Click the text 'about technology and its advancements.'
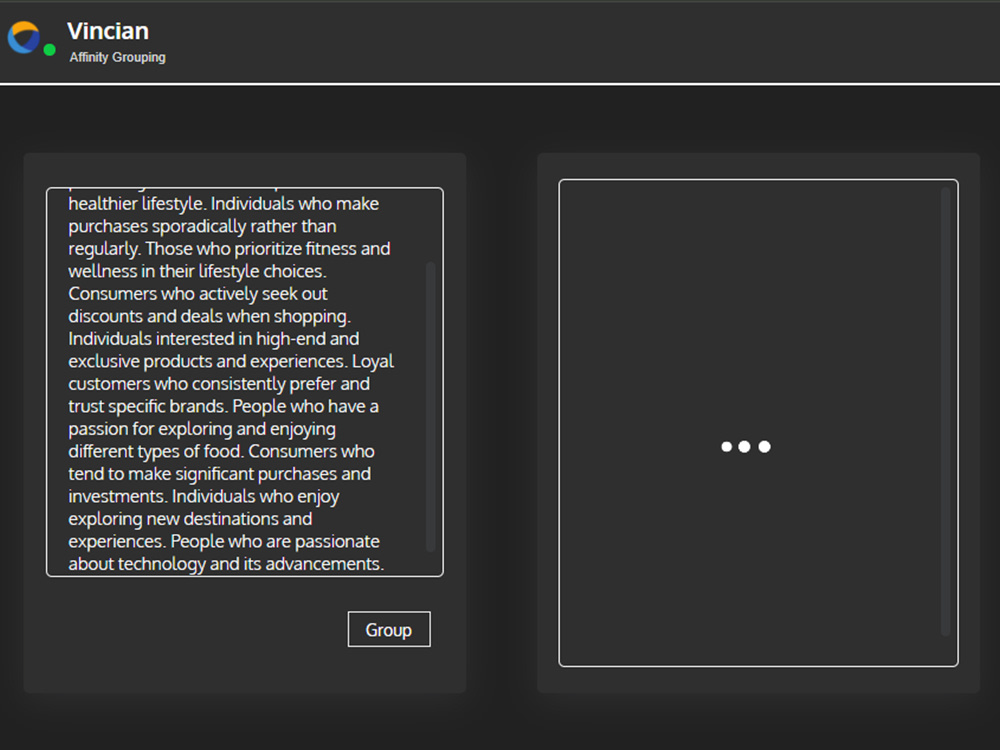This screenshot has width=1000, height=750. (226, 564)
